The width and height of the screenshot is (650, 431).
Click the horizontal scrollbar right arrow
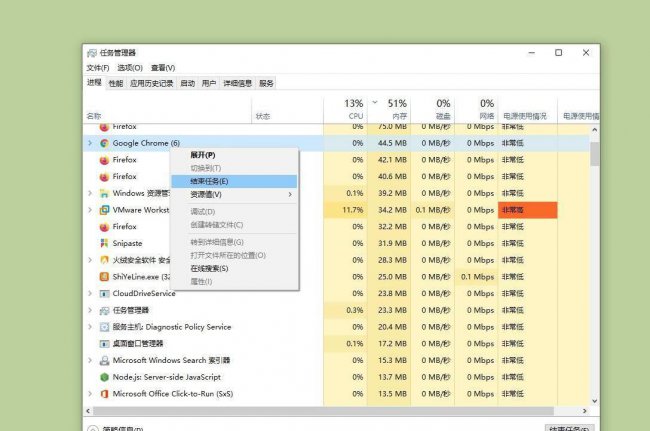(x=585, y=411)
